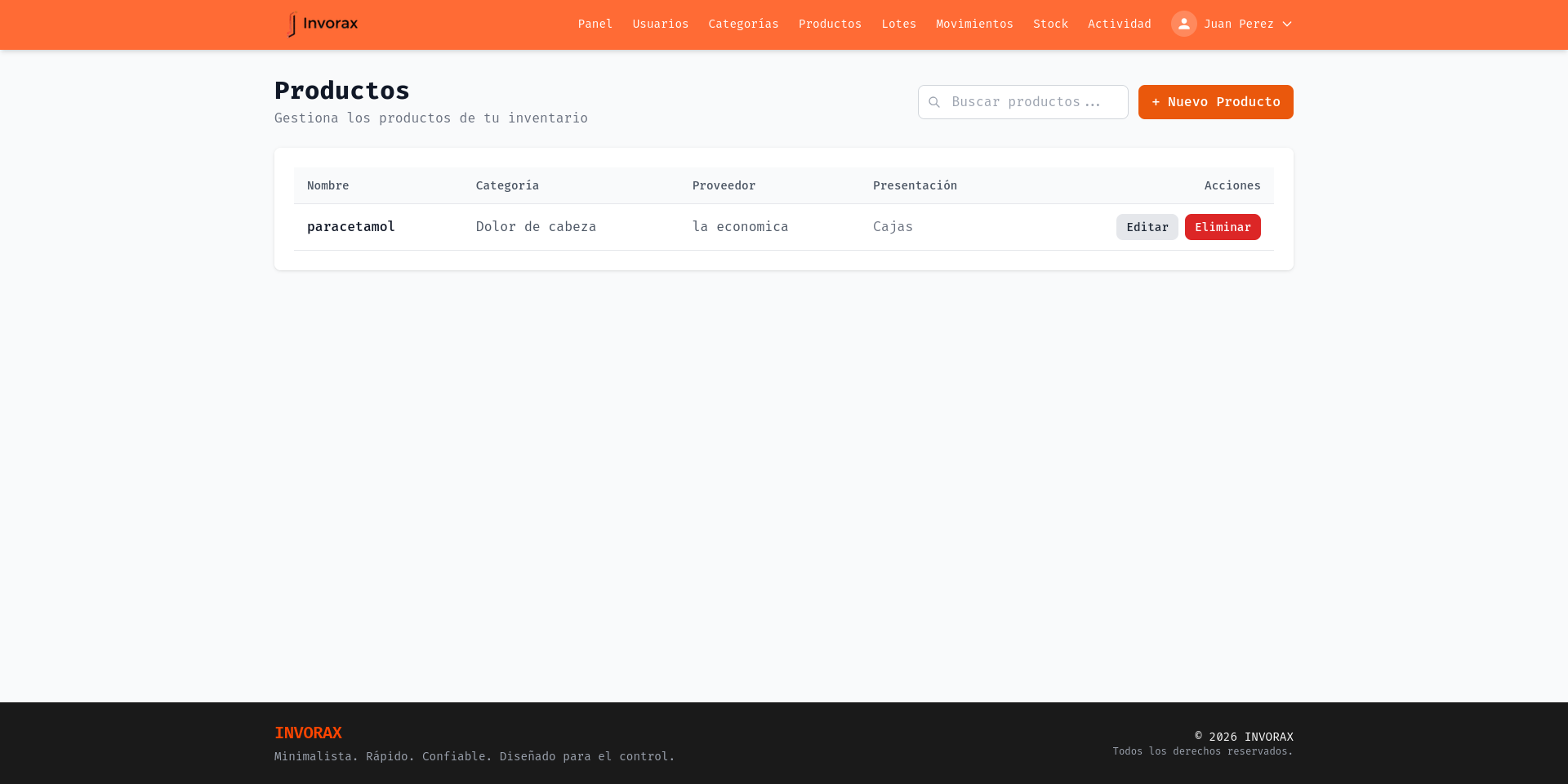Image resolution: width=1568 pixels, height=784 pixels.
Task: Click the orange INVORAX footer text
Action: (x=308, y=733)
